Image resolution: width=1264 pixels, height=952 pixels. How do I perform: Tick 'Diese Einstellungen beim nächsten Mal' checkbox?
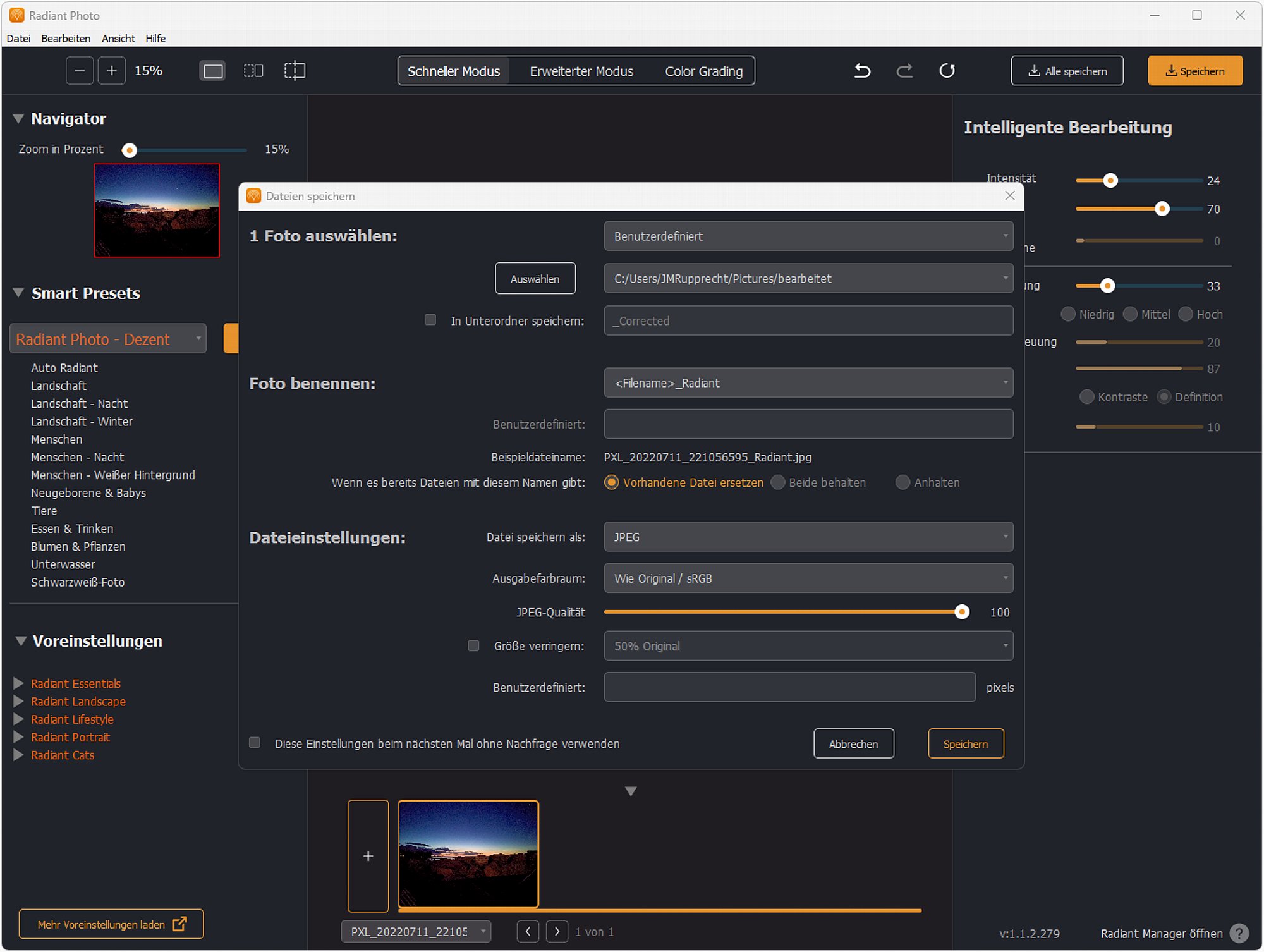click(x=255, y=743)
